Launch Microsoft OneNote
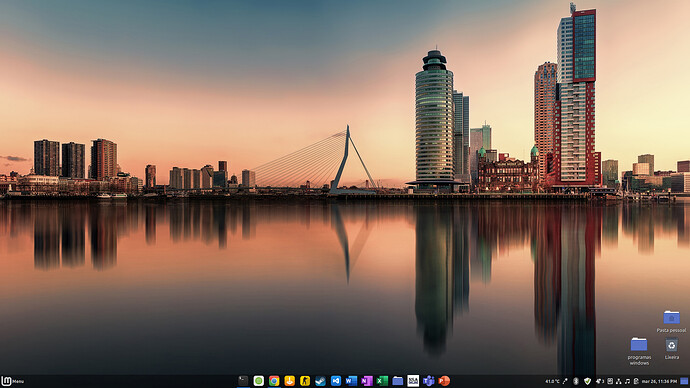 367,381
